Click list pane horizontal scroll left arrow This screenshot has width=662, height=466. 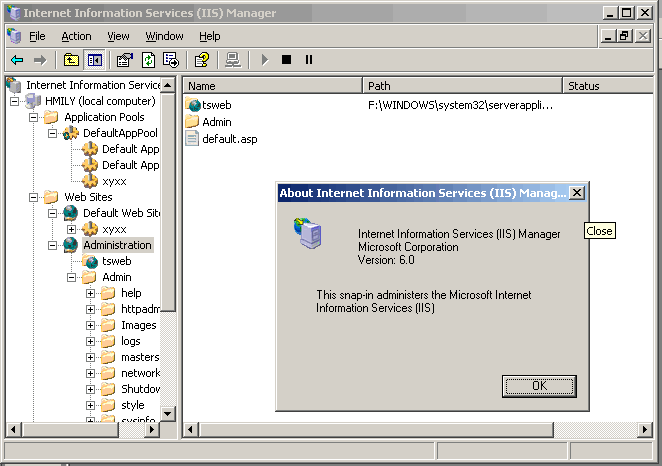[190, 430]
